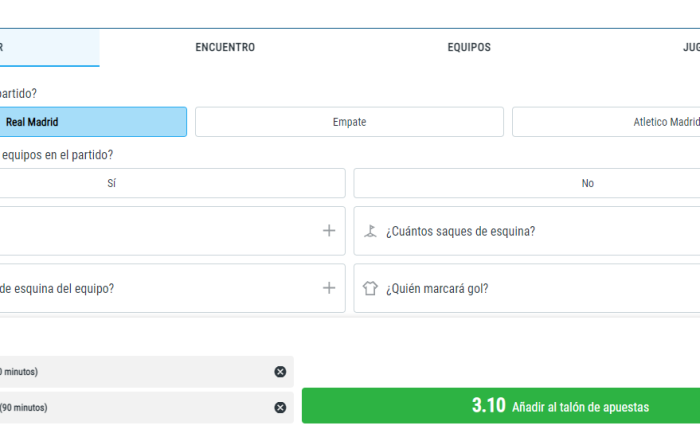Toggle the Real Madrid winner option
The image size is (700, 441).
pyautogui.click(x=93, y=122)
